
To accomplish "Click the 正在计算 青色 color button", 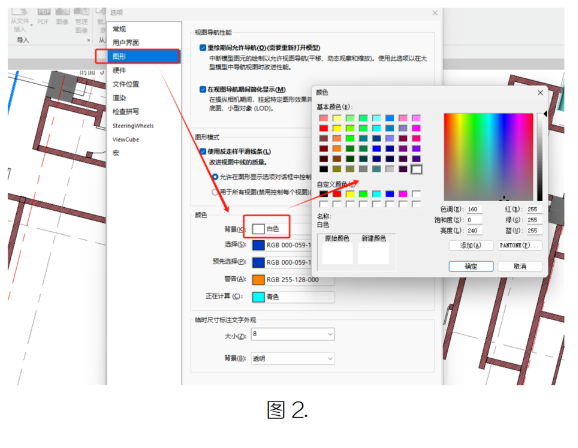I will coord(293,297).
